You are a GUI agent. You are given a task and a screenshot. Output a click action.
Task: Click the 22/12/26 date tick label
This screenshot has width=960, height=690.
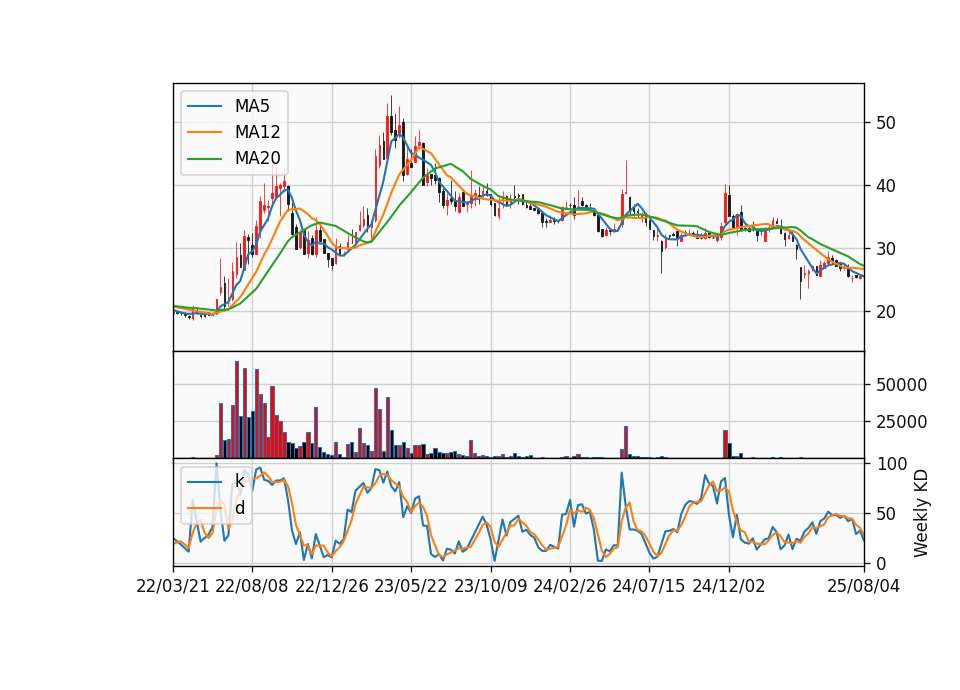(x=332, y=586)
